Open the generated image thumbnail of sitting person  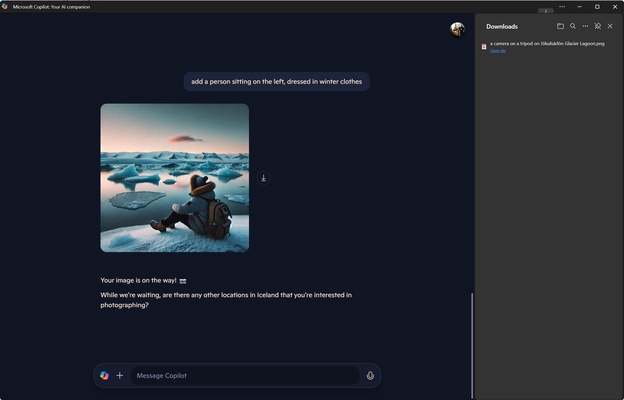175,178
